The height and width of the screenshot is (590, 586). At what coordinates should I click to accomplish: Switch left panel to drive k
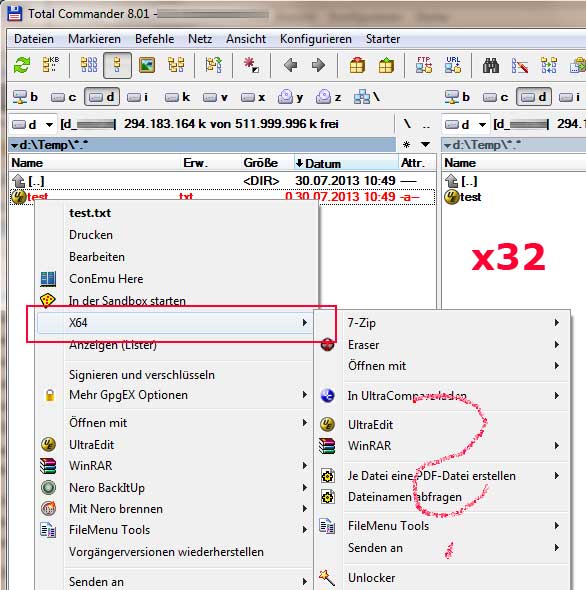pyautogui.click(x=177, y=97)
